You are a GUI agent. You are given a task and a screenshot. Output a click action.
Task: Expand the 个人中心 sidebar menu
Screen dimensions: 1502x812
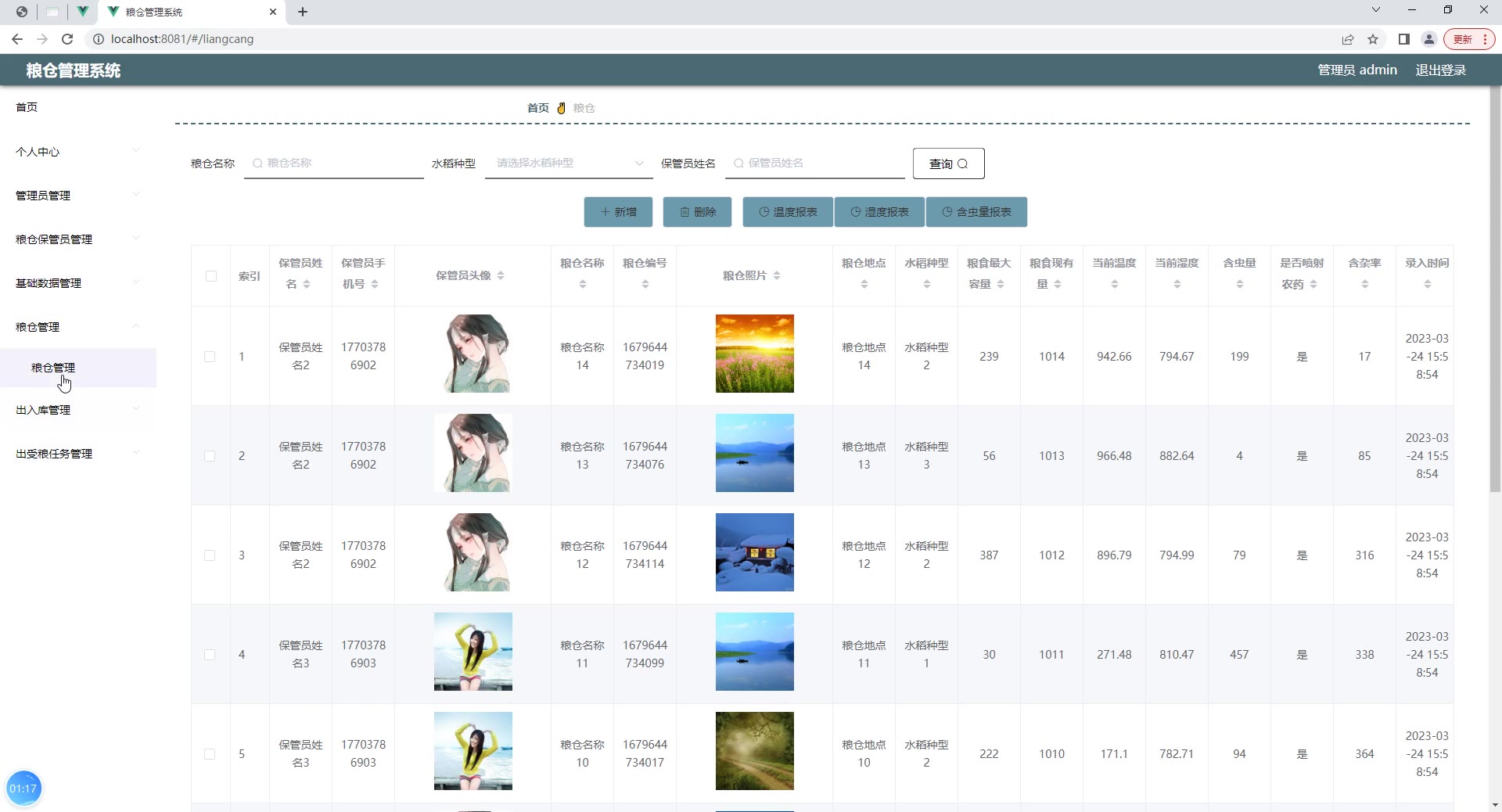click(77, 152)
